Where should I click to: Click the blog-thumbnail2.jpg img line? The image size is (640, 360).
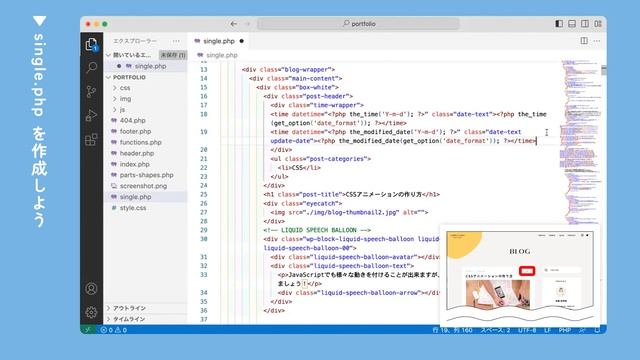[x=349, y=212]
